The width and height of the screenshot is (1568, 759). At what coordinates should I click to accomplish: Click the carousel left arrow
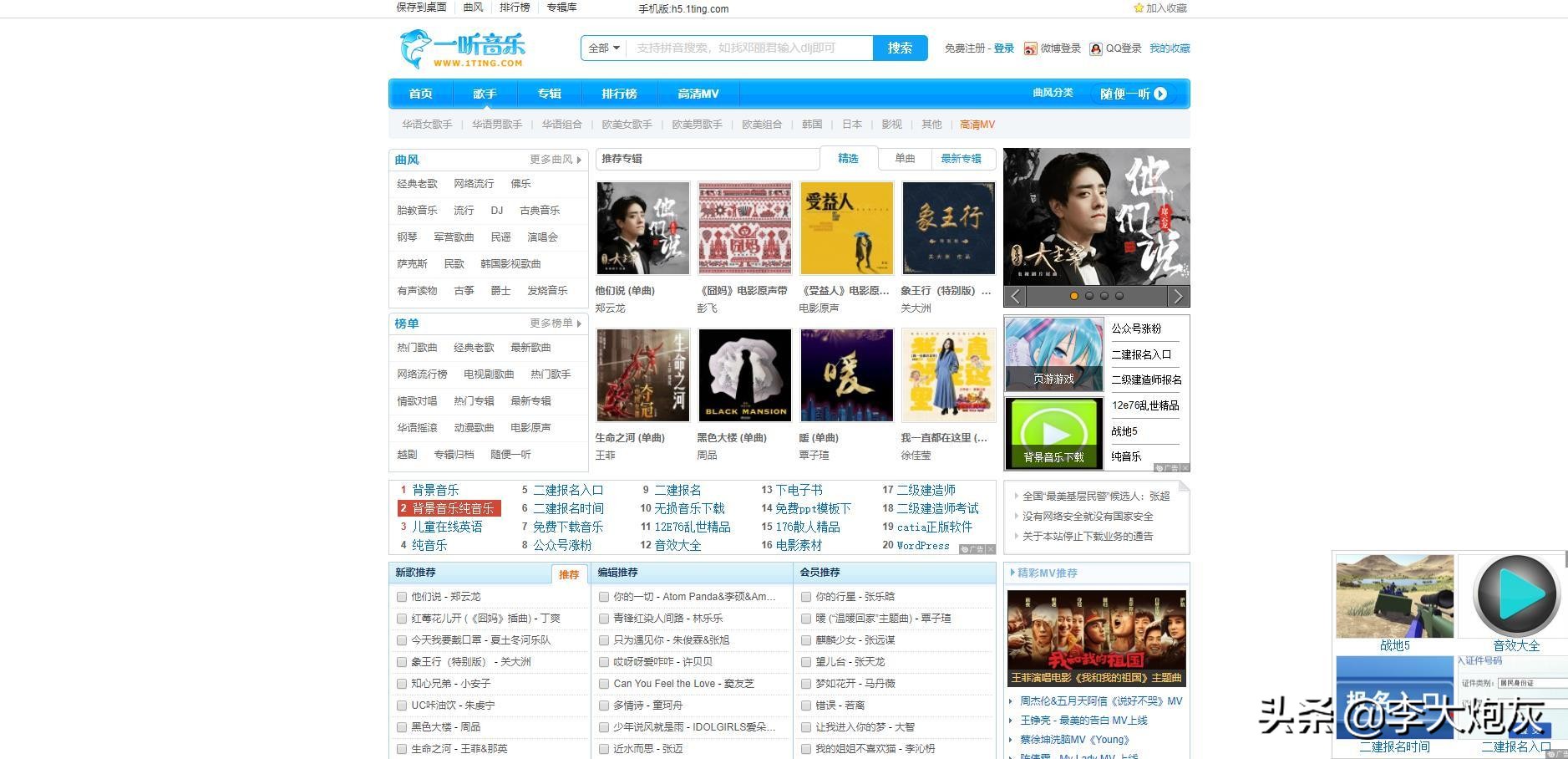click(x=1014, y=296)
